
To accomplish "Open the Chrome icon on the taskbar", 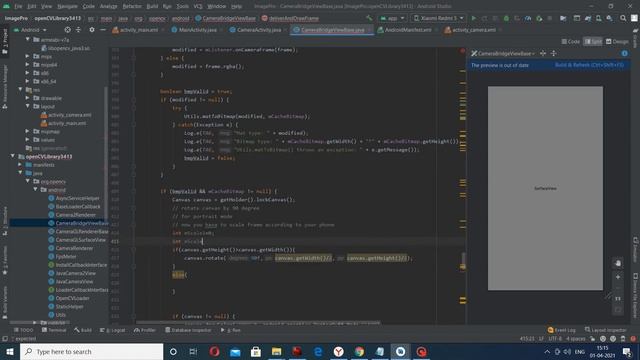I will click(359, 351).
